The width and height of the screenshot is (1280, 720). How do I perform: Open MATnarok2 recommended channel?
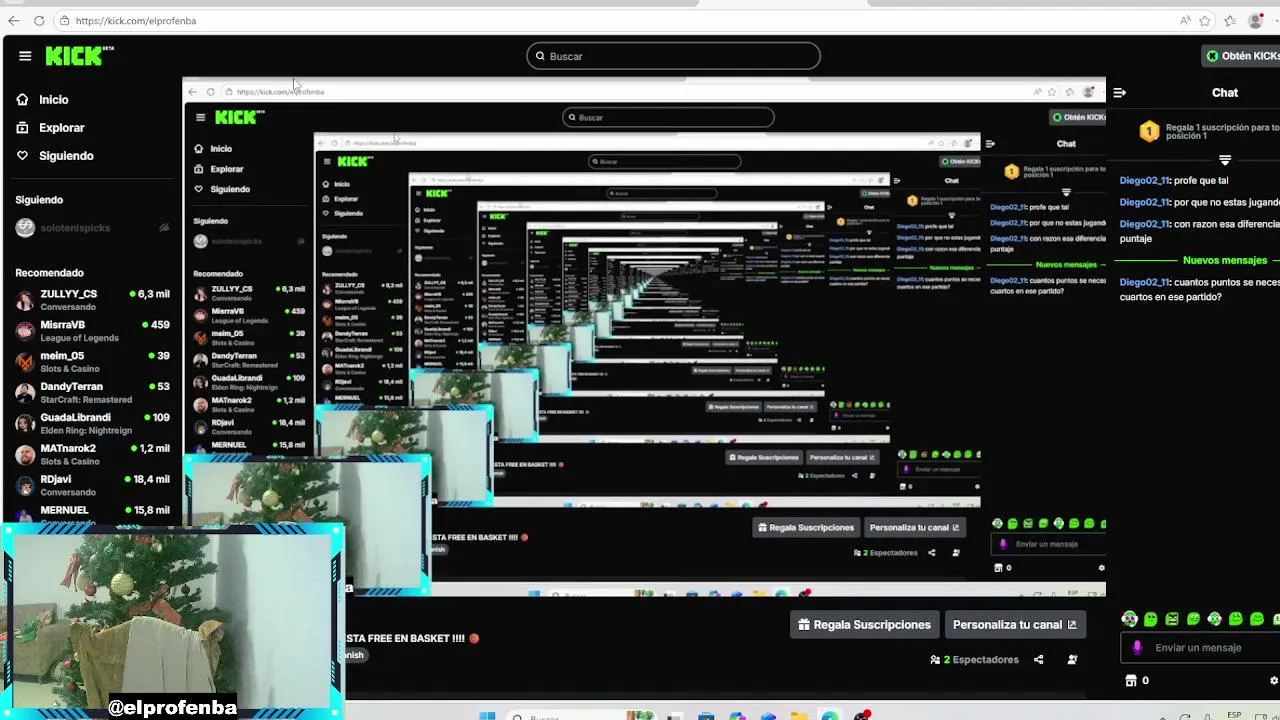[92, 455]
